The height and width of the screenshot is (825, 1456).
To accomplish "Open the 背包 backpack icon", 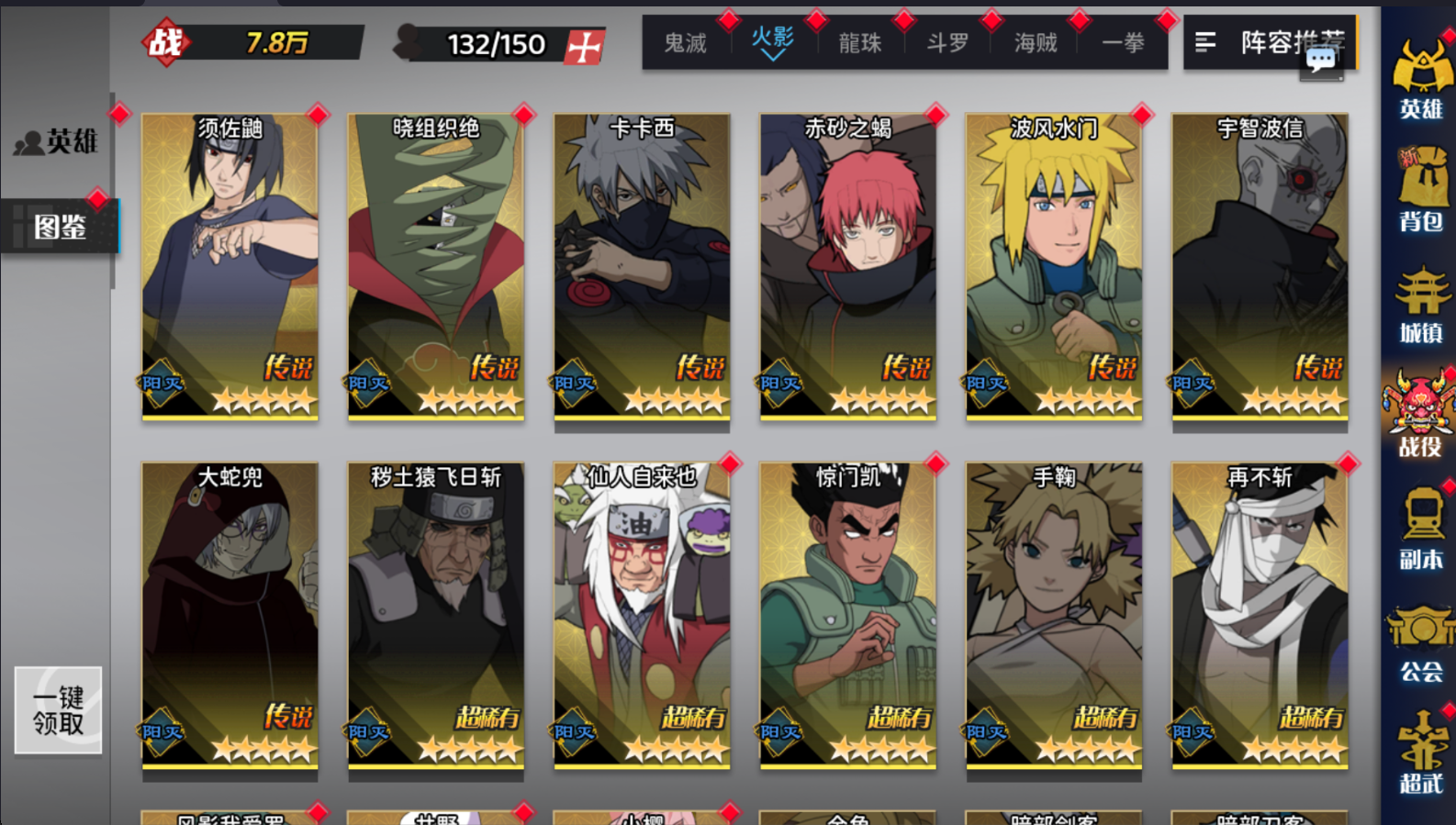I will pos(1421,190).
